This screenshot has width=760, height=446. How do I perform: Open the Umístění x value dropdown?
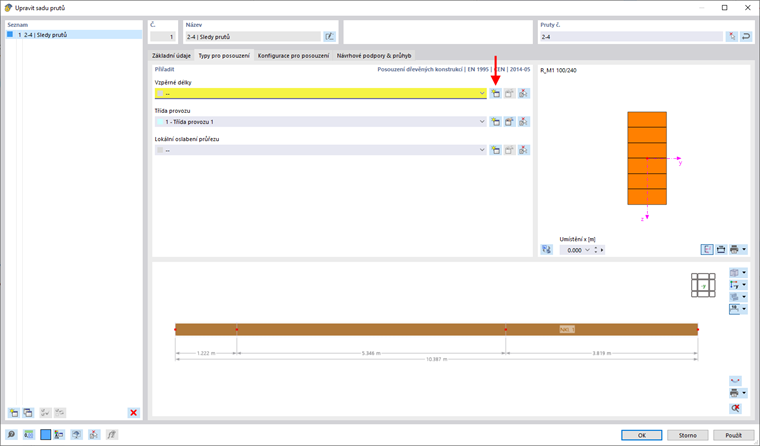click(587, 250)
